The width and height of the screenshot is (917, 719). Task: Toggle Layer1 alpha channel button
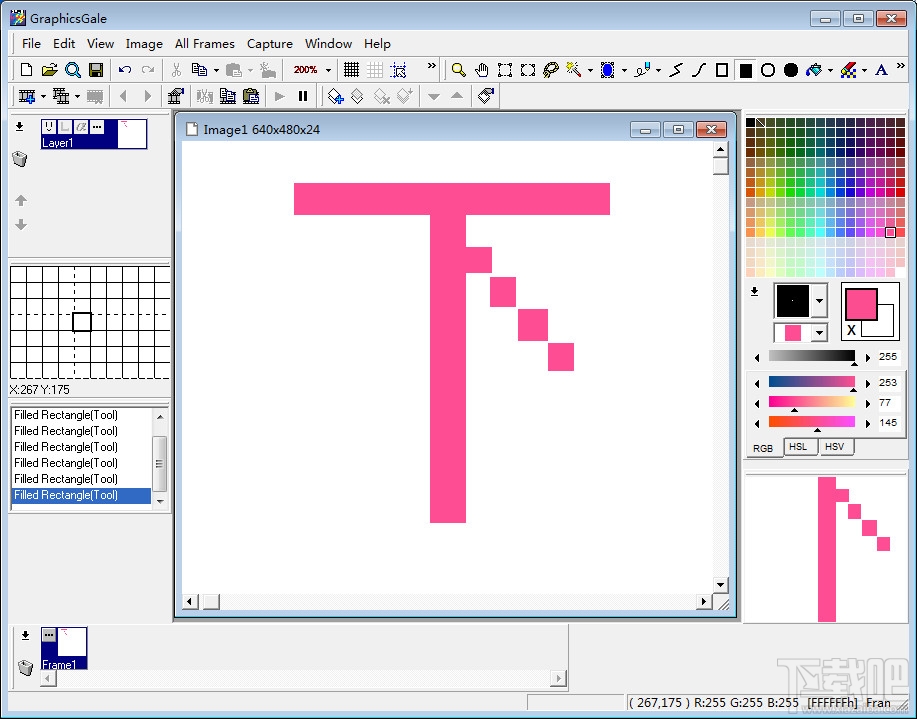point(81,127)
